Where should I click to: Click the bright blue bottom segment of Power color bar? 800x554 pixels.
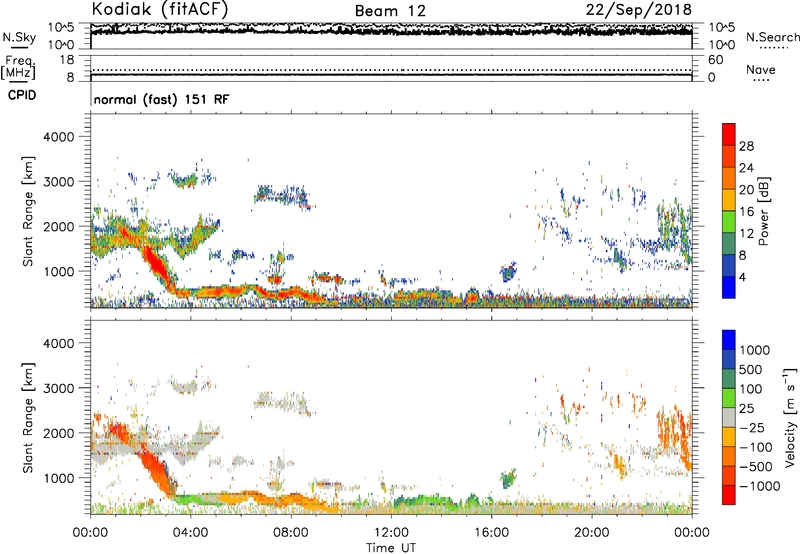[x=729, y=288]
